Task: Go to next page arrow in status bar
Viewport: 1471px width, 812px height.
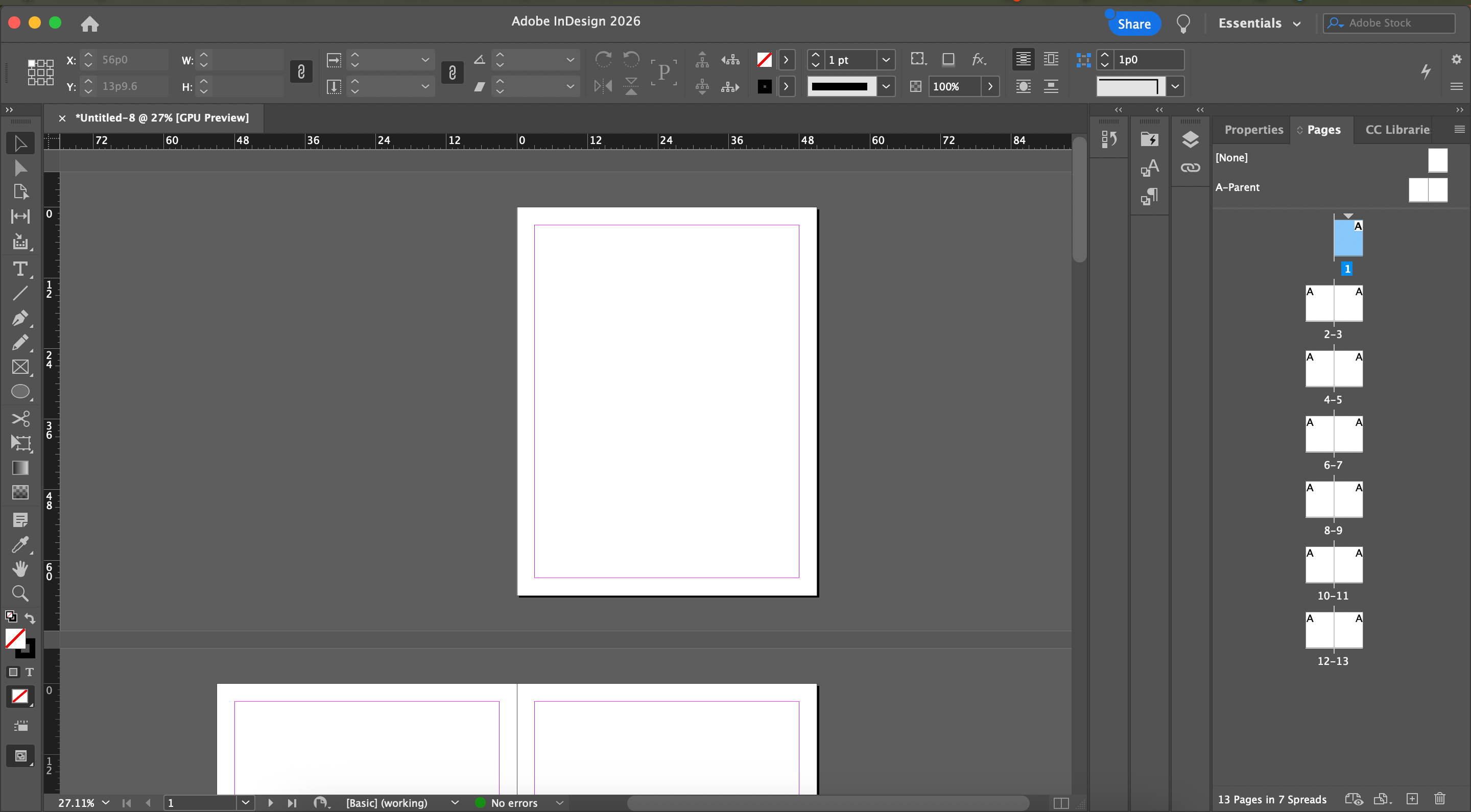Action: coord(271,803)
